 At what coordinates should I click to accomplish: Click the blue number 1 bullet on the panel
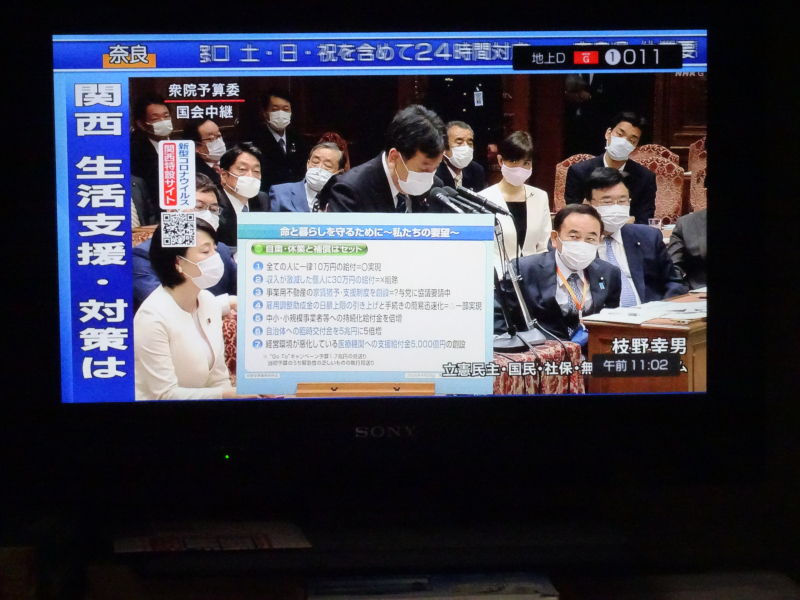tap(258, 266)
